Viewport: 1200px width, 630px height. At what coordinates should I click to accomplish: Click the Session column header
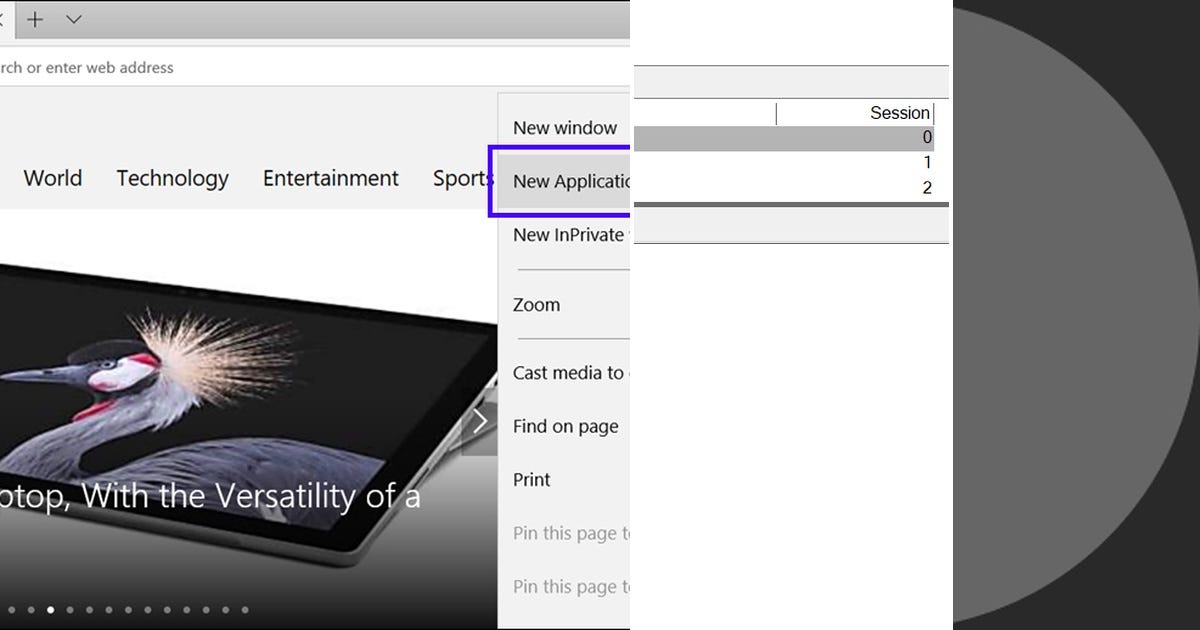click(x=899, y=112)
